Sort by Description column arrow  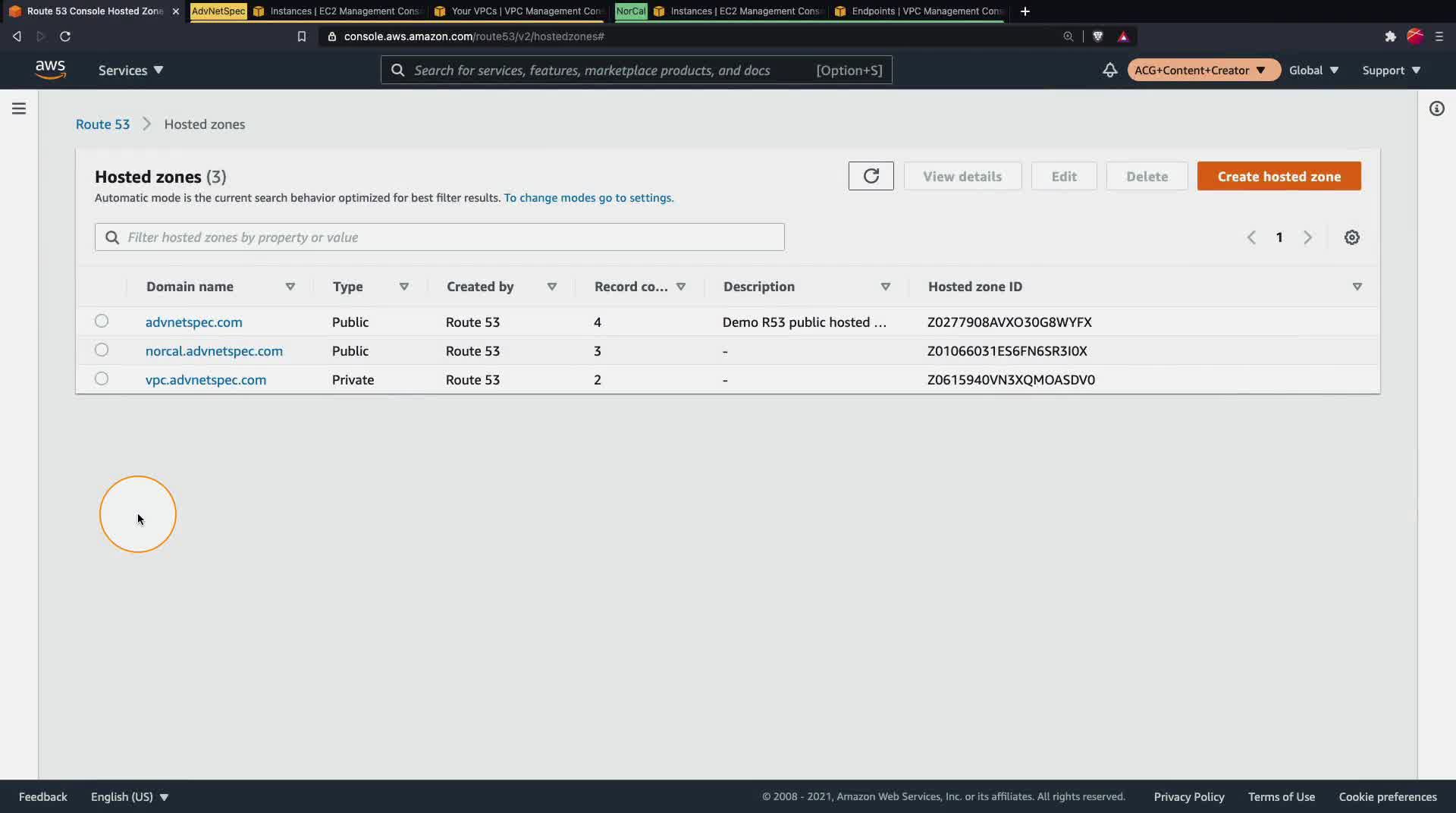tap(885, 287)
